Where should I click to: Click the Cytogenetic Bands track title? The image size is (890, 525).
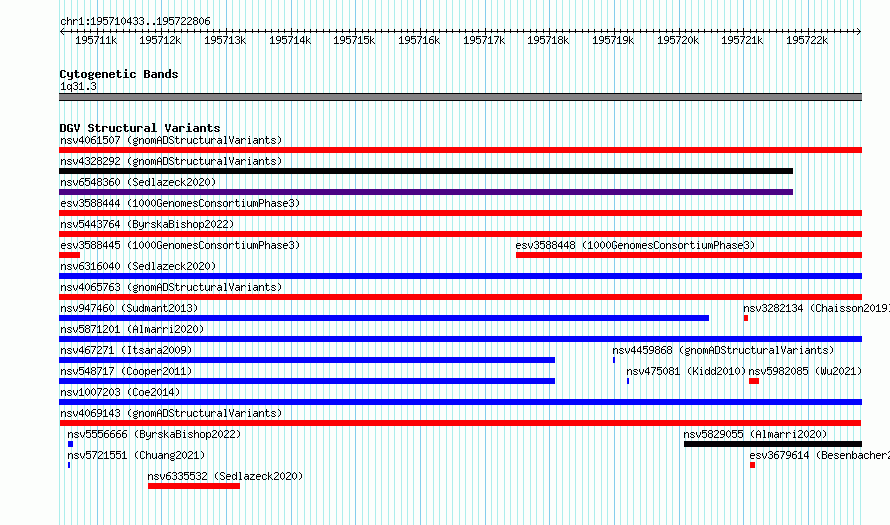pos(119,74)
